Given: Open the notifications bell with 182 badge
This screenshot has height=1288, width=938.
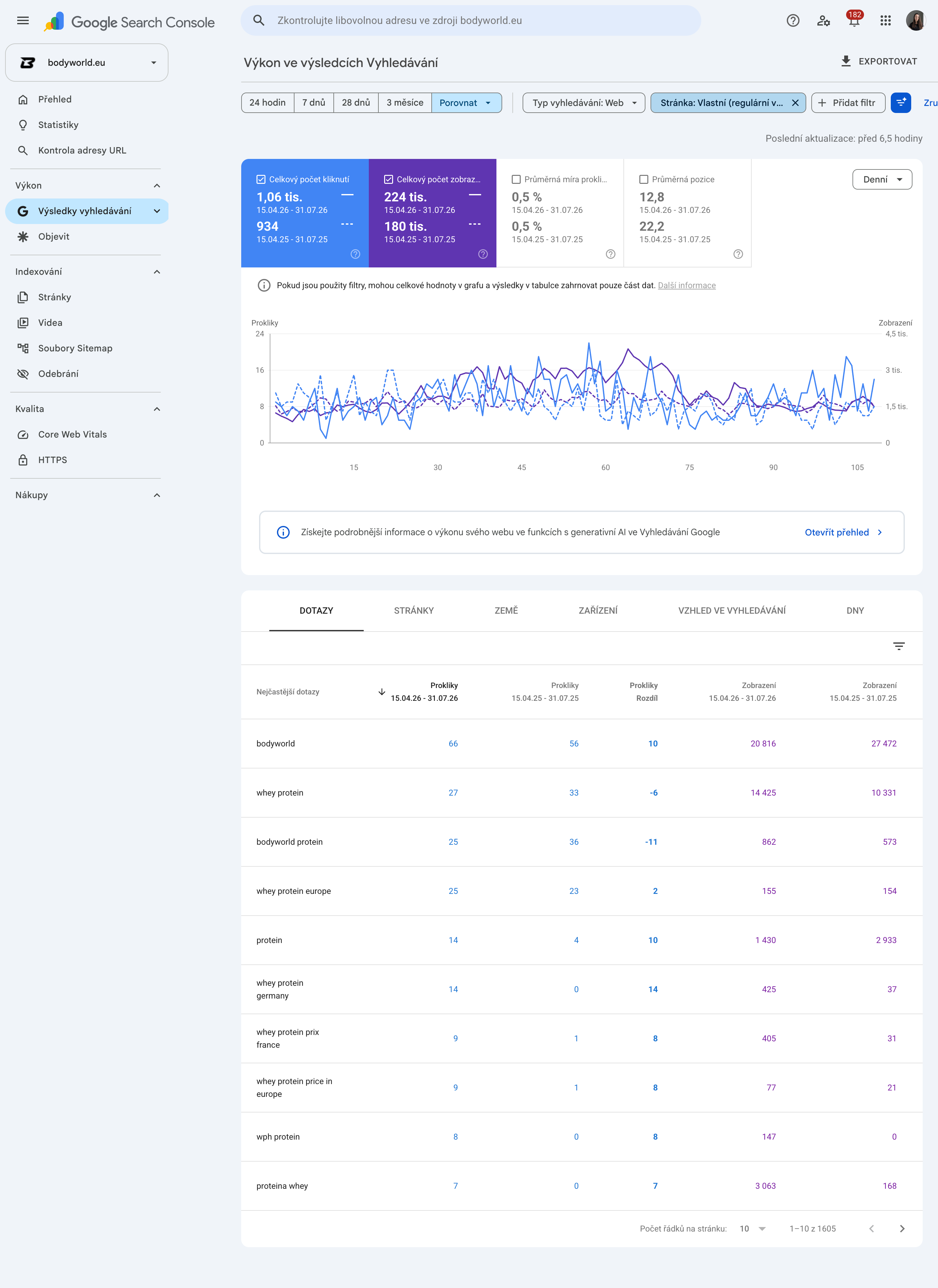Looking at the screenshot, I should point(854,20).
